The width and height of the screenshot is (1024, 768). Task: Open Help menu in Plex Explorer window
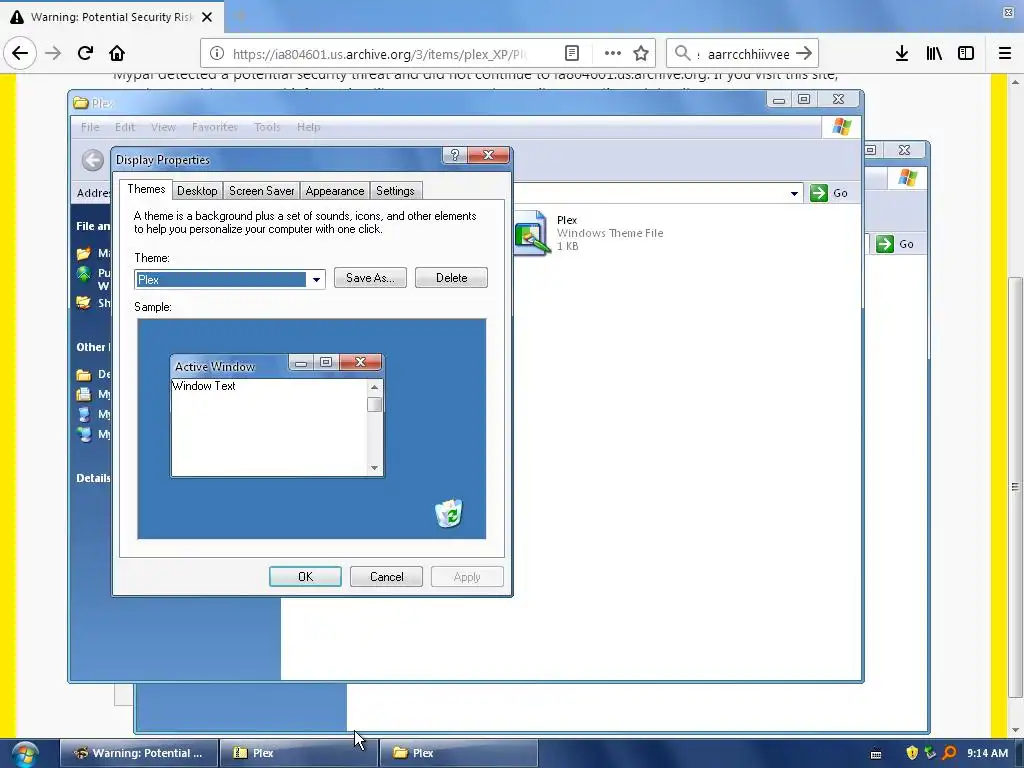(x=308, y=127)
